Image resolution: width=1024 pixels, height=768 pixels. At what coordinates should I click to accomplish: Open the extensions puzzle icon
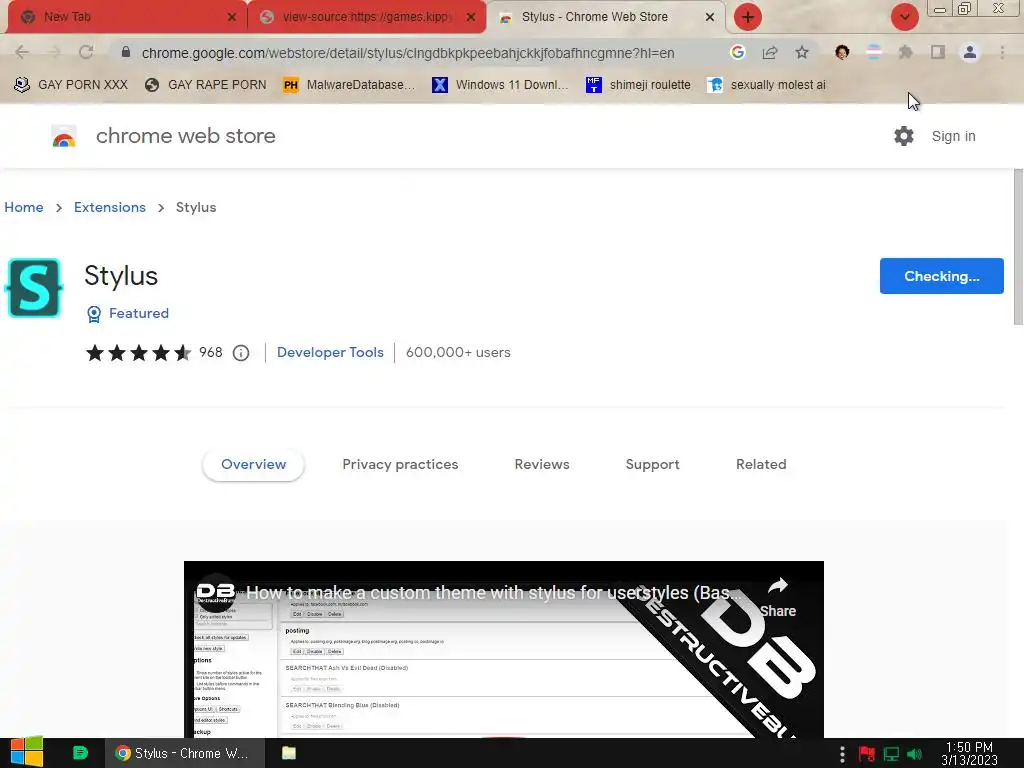[905, 52]
